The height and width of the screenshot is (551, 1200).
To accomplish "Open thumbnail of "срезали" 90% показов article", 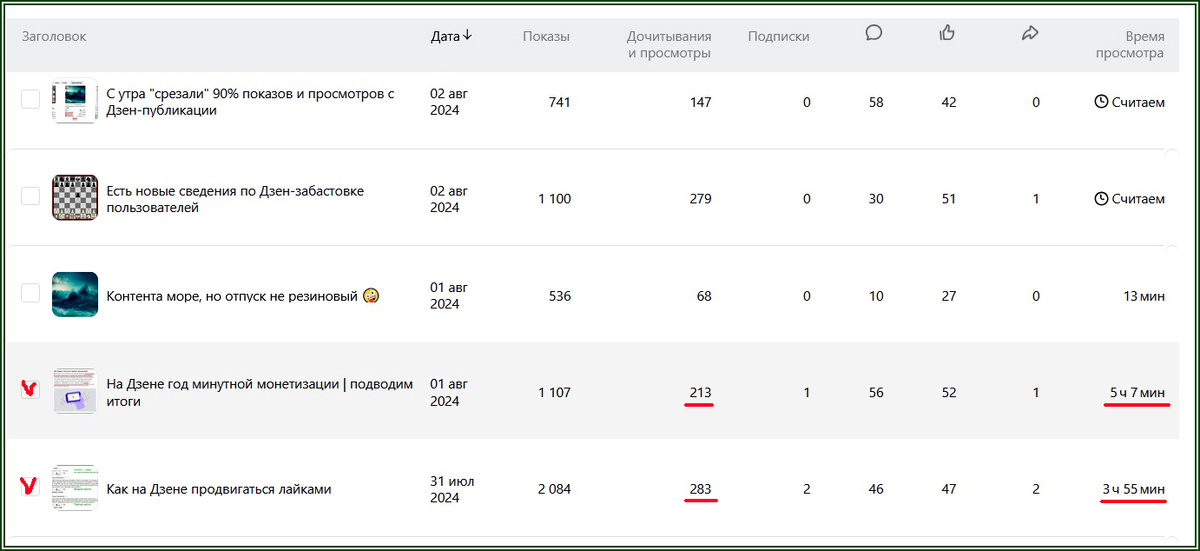I will pos(75,102).
